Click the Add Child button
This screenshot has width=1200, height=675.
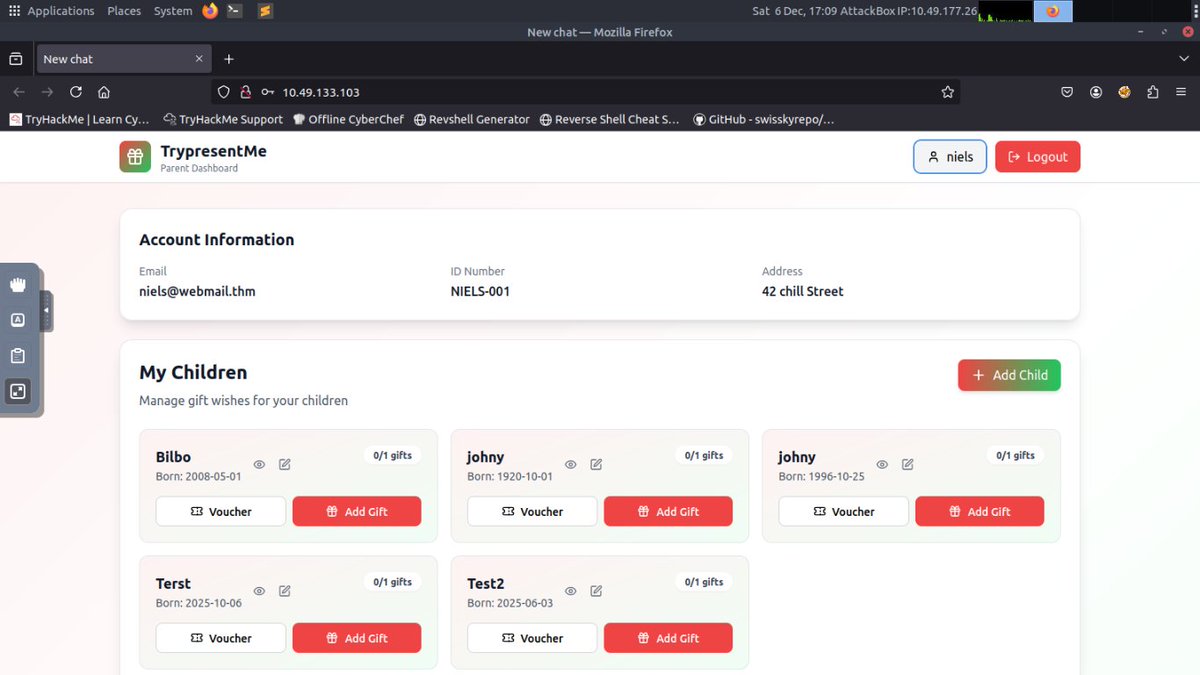1009,375
